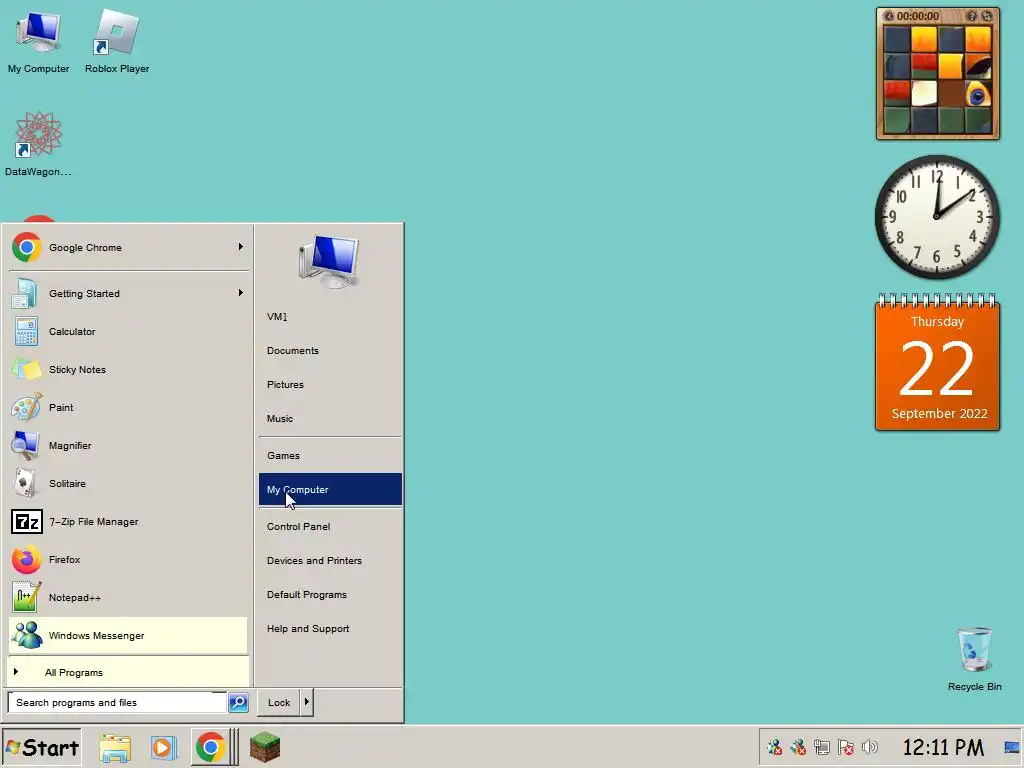Open Notepad++ from the Start menu
1024x768 pixels.
click(x=128, y=598)
